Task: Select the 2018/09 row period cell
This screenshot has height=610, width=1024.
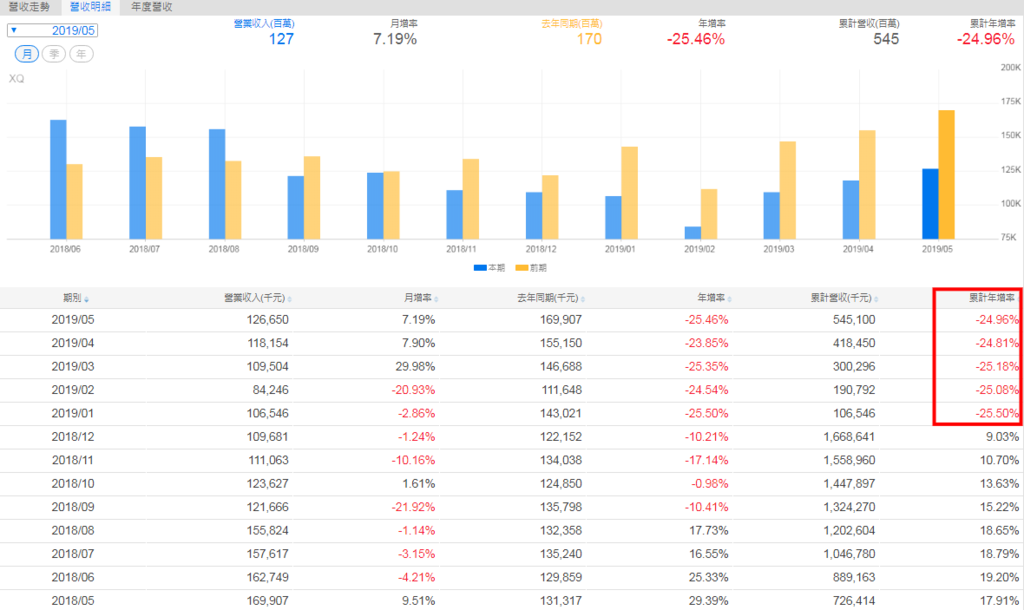Action: (x=72, y=507)
